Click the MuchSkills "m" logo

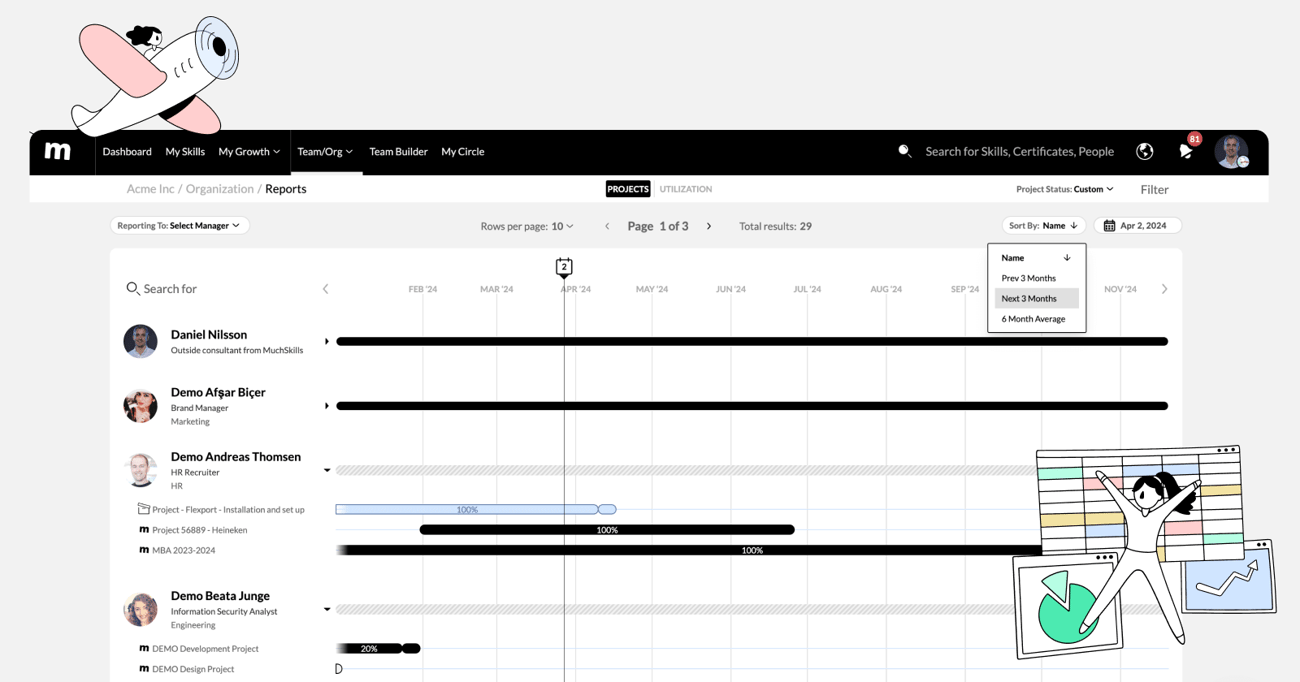point(58,151)
